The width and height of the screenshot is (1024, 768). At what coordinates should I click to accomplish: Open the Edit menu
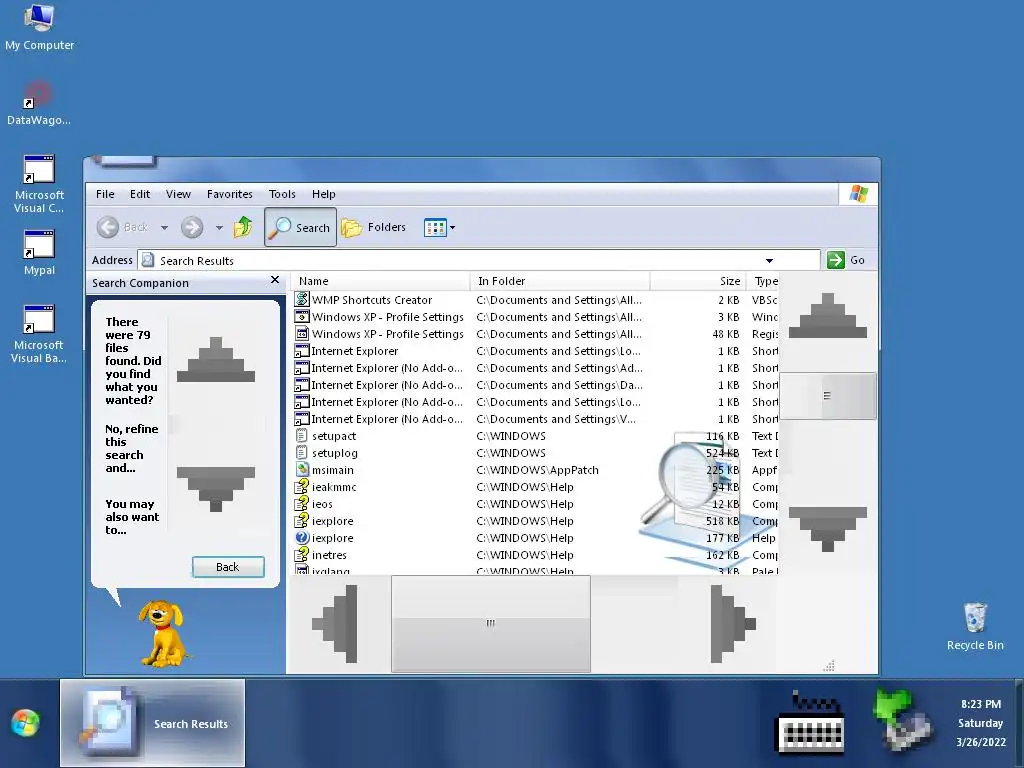click(x=140, y=194)
